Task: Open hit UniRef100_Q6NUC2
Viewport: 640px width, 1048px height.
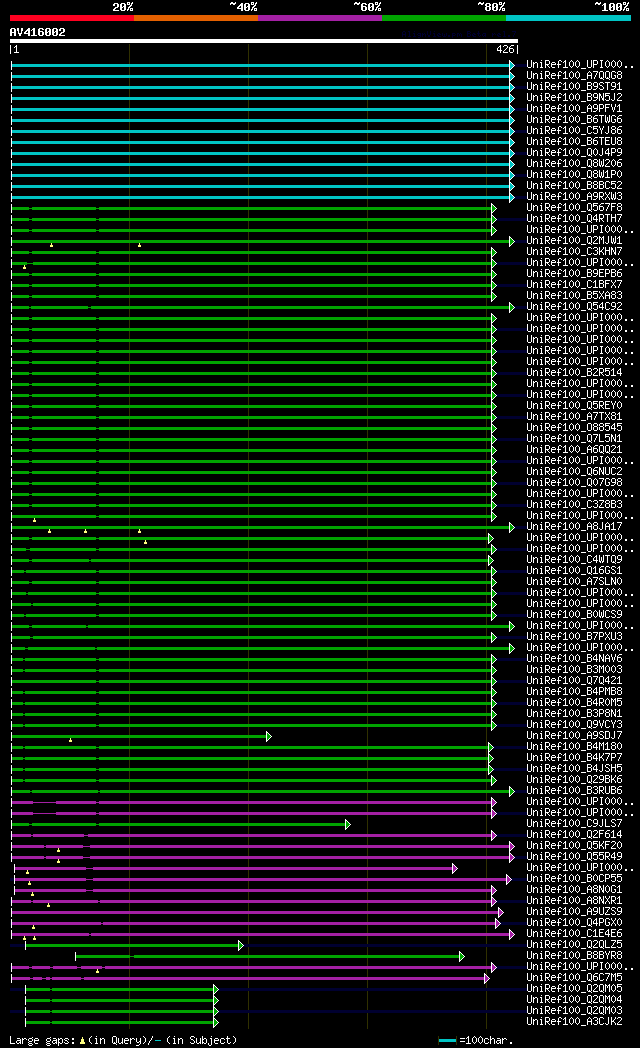Action: (x=574, y=471)
